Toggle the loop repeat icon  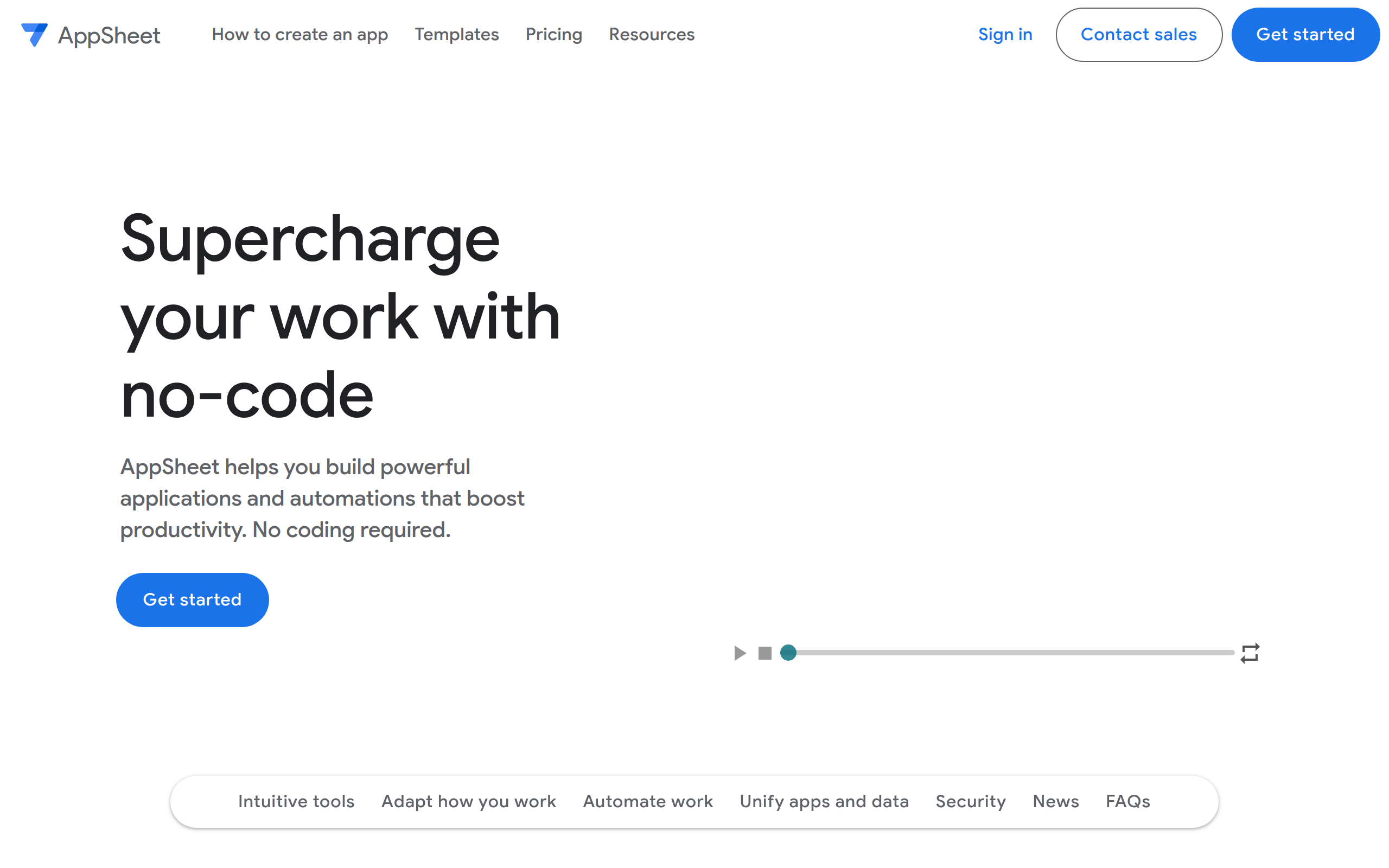pos(1250,653)
